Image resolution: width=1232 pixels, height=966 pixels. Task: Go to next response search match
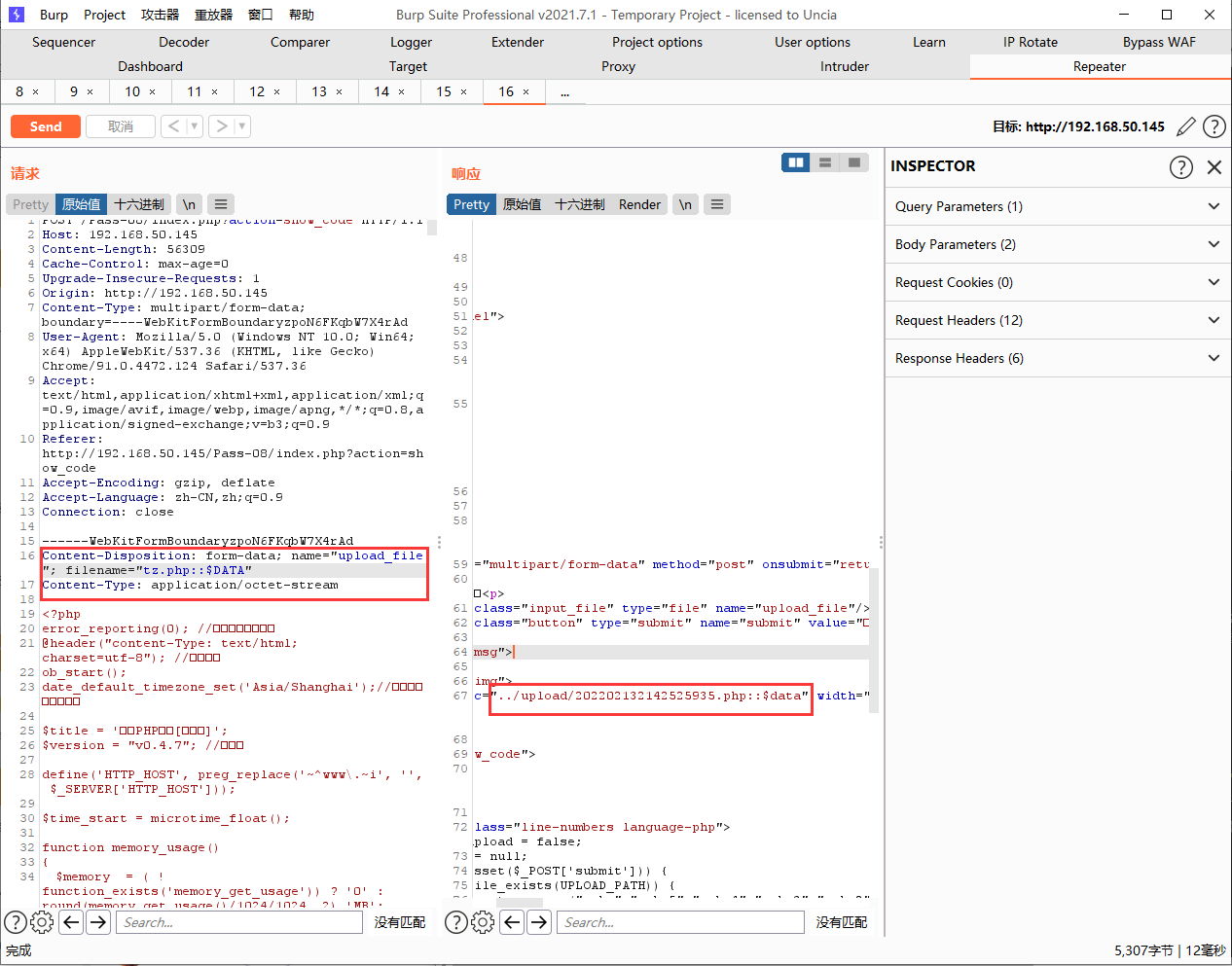(539, 922)
